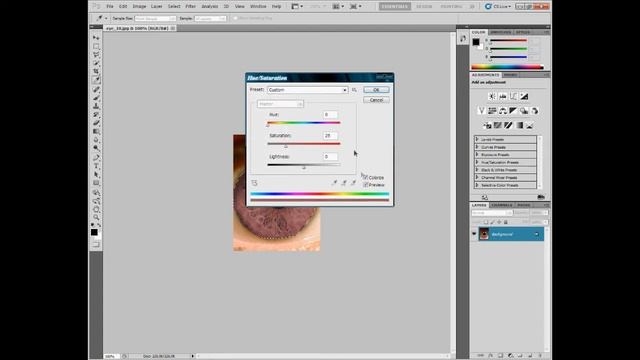The width and height of the screenshot is (640, 360).
Task: Switch to the Design workspace
Action: [x=424, y=7]
